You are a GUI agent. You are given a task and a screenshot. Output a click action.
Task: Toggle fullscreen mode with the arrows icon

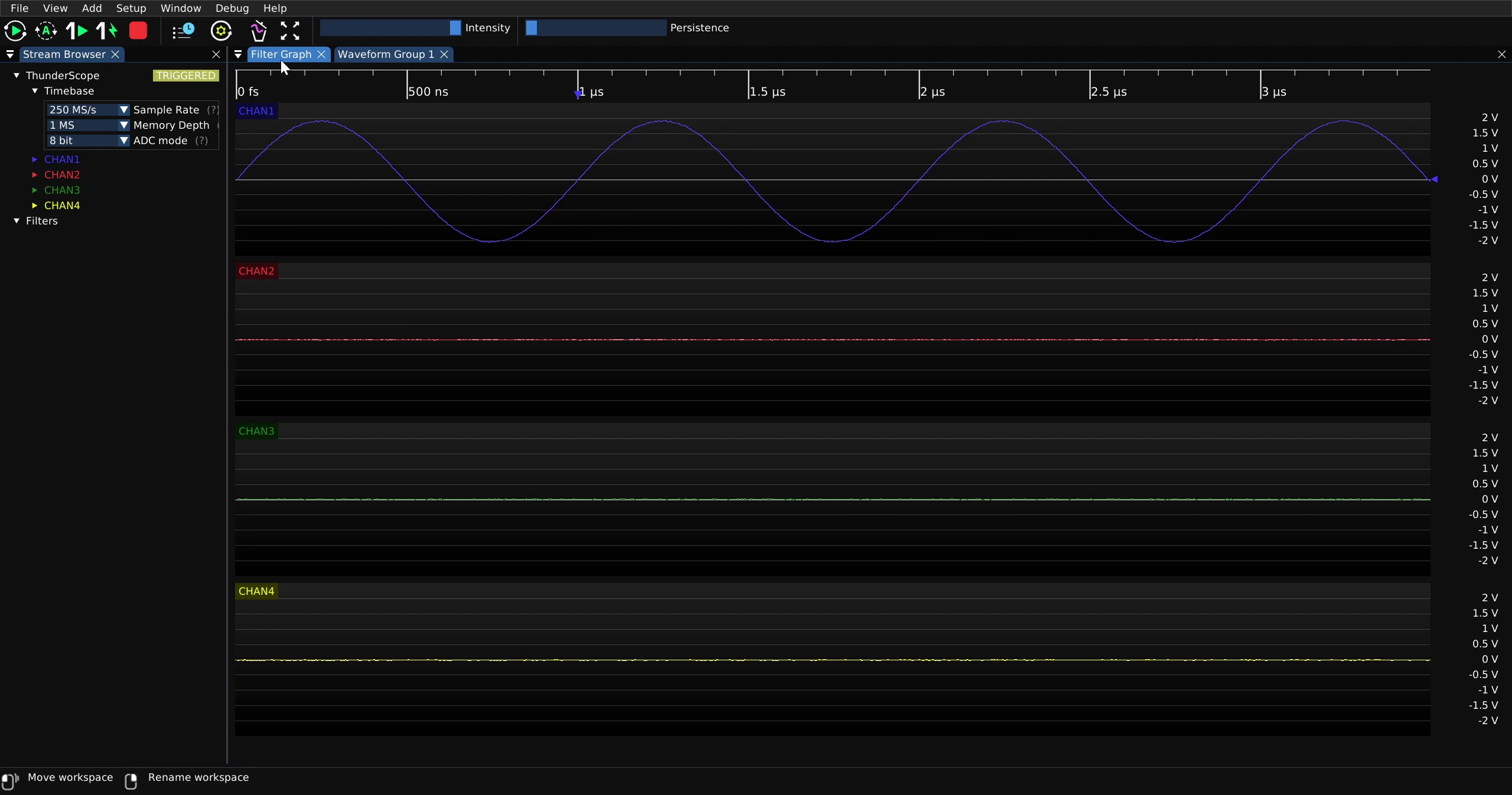click(290, 31)
